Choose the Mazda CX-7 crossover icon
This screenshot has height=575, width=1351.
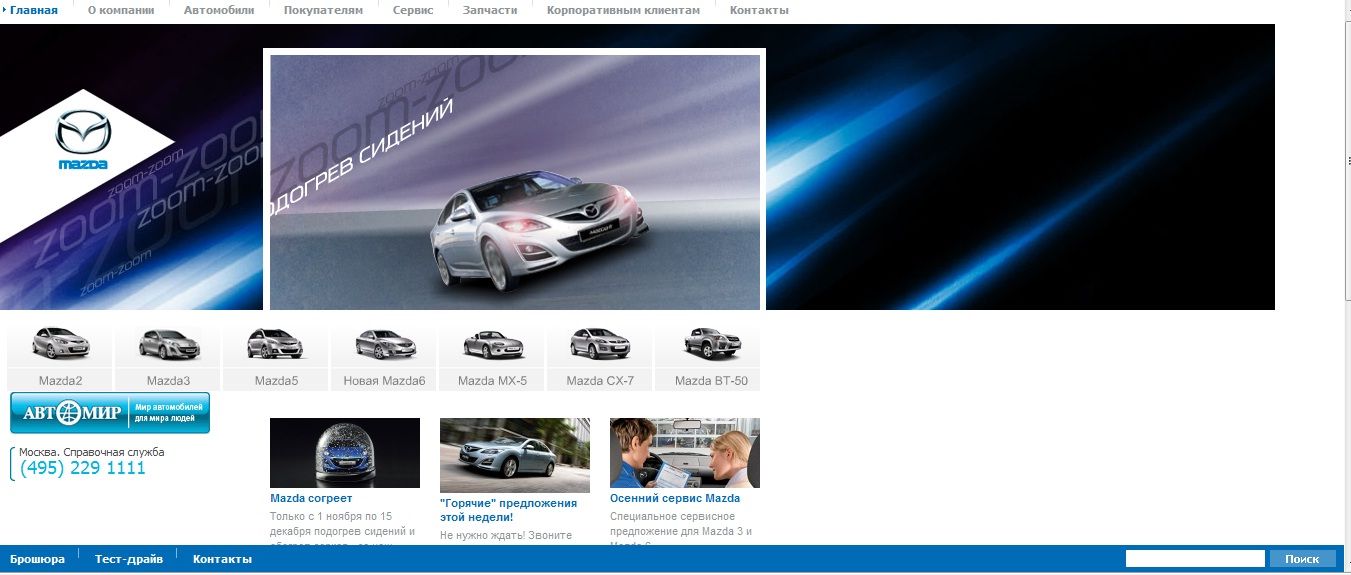point(600,344)
